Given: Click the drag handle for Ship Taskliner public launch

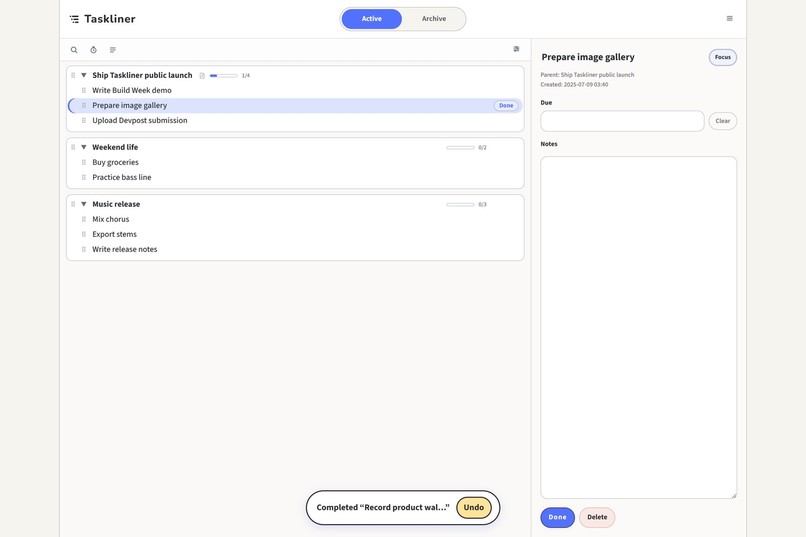Looking at the screenshot, I should click(73, 75).
